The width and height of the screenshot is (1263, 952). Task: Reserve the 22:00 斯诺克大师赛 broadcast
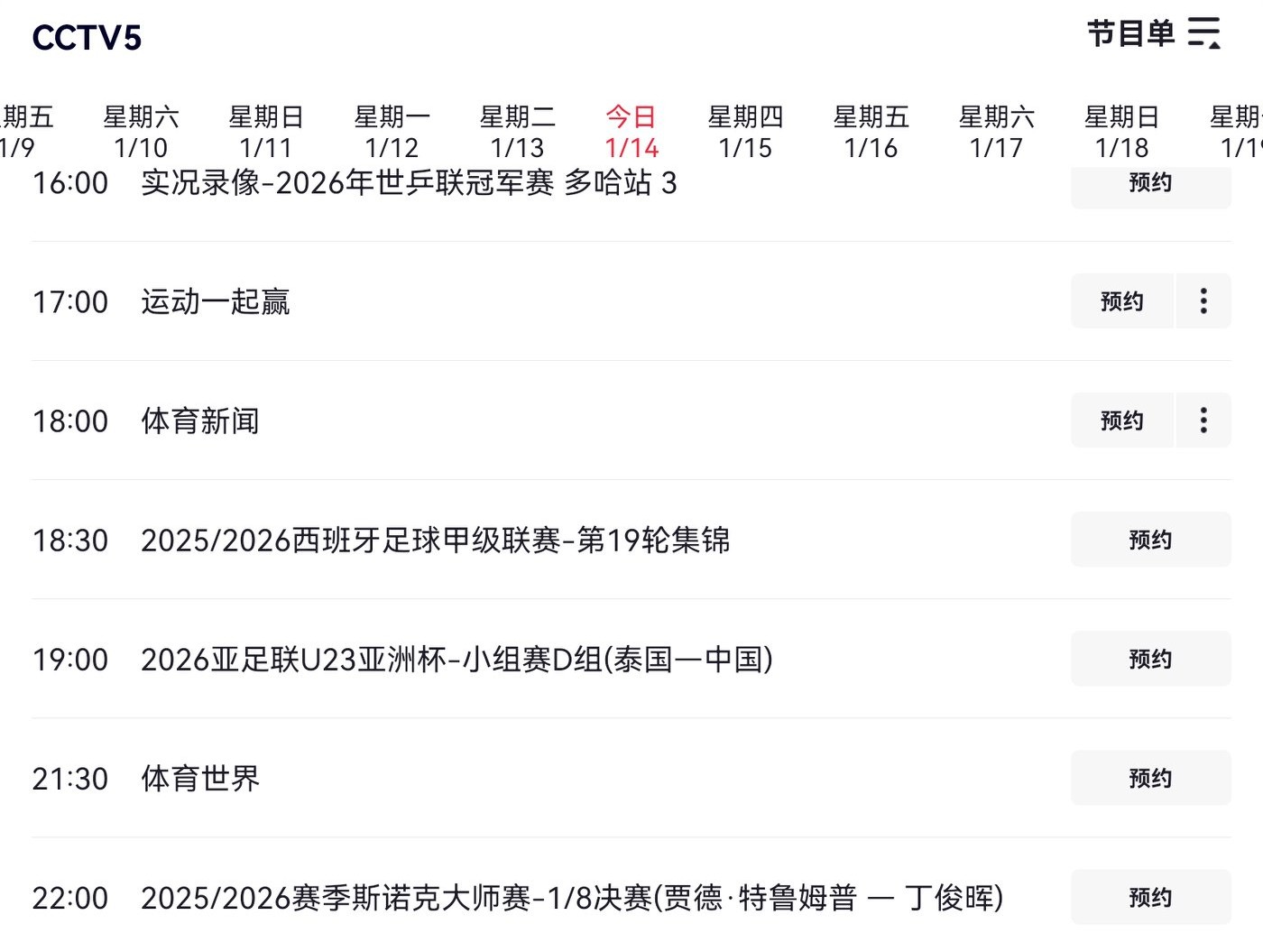coord(1150,897)
